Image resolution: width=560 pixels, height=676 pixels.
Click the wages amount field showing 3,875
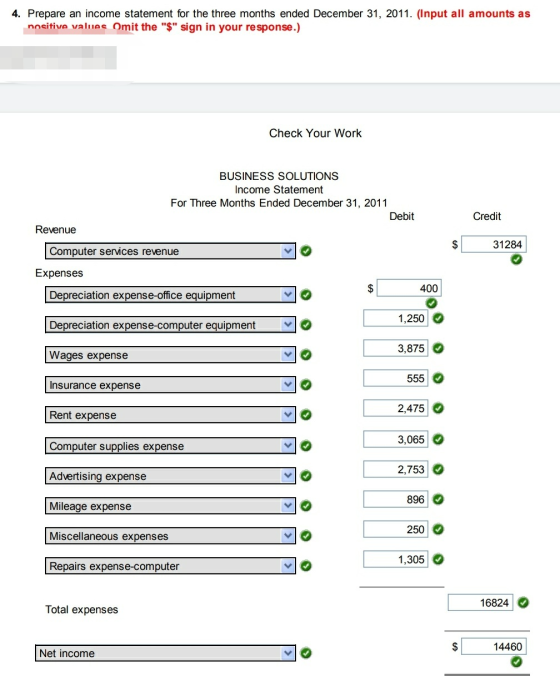tap(396, 348)
